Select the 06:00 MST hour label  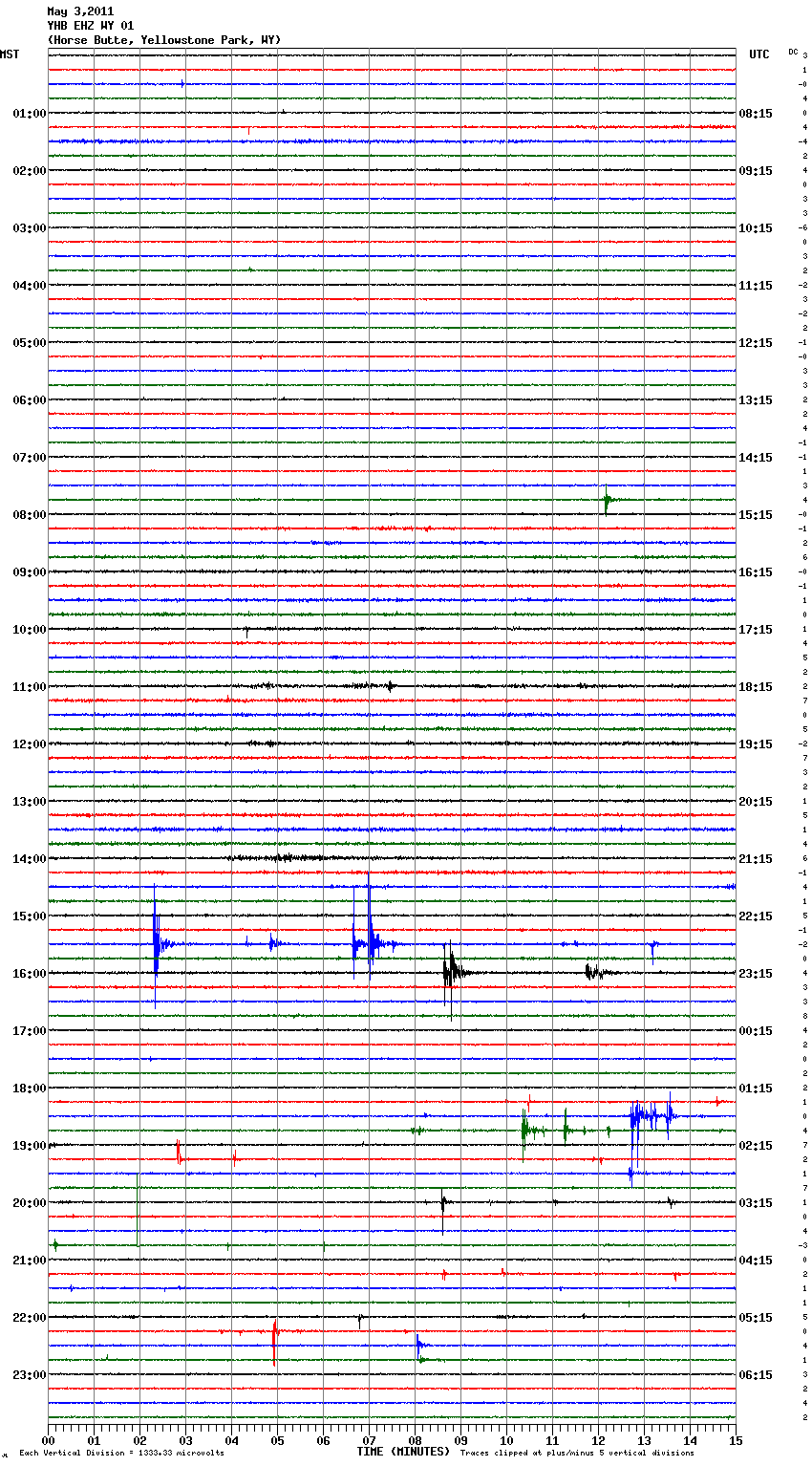[x=29, y=400]
